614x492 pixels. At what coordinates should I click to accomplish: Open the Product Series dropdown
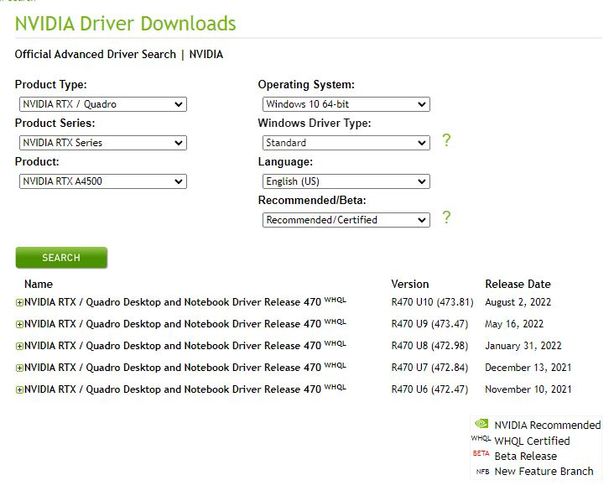click(103, 143)
